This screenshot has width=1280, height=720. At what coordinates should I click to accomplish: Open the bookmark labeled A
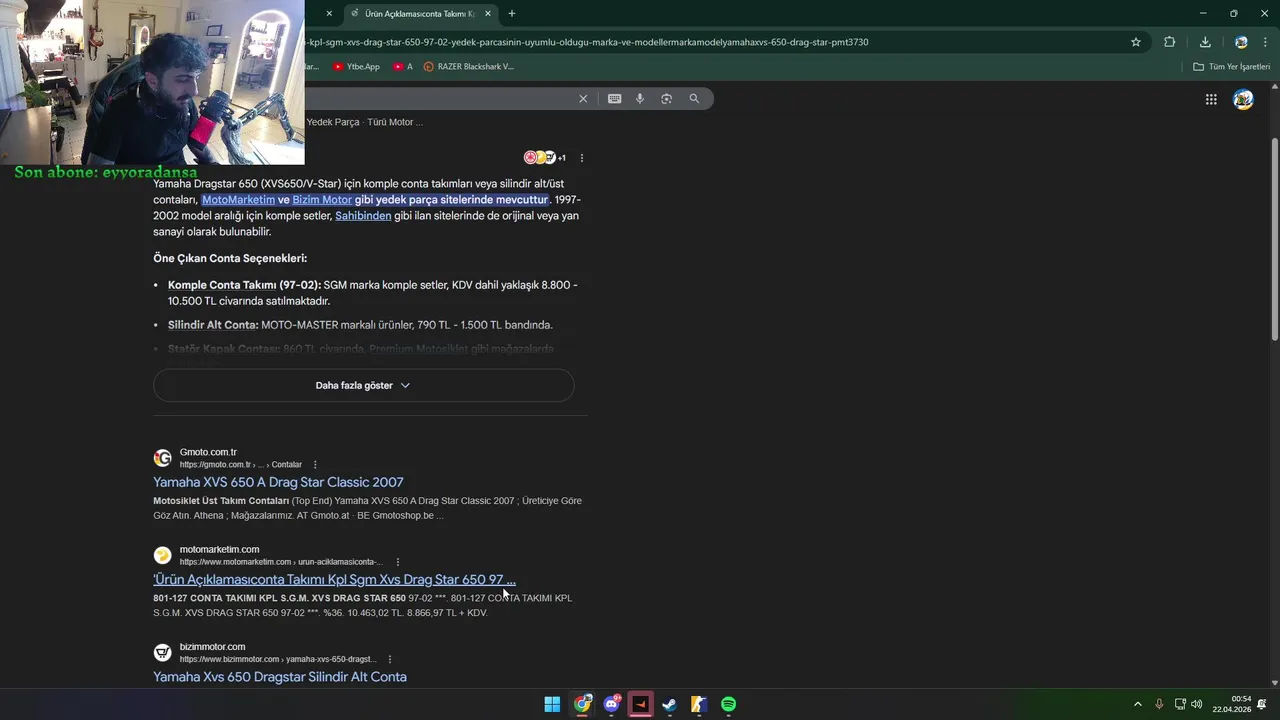[x=403, y=66]
